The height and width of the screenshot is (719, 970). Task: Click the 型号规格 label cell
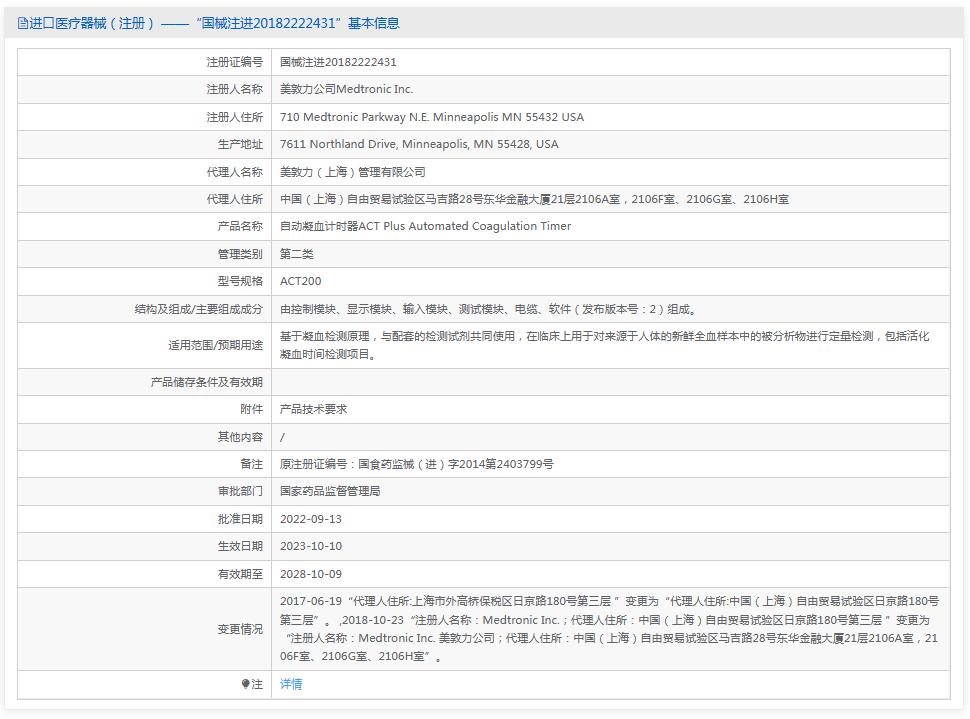coord(144,282)
